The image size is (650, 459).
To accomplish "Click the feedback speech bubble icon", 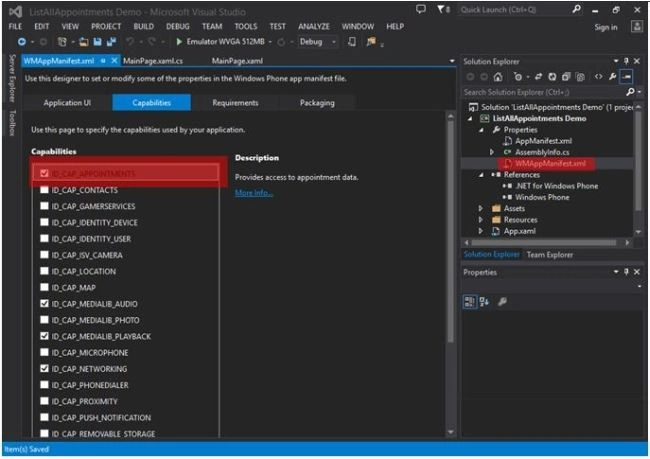I will (x=421, y=9).
